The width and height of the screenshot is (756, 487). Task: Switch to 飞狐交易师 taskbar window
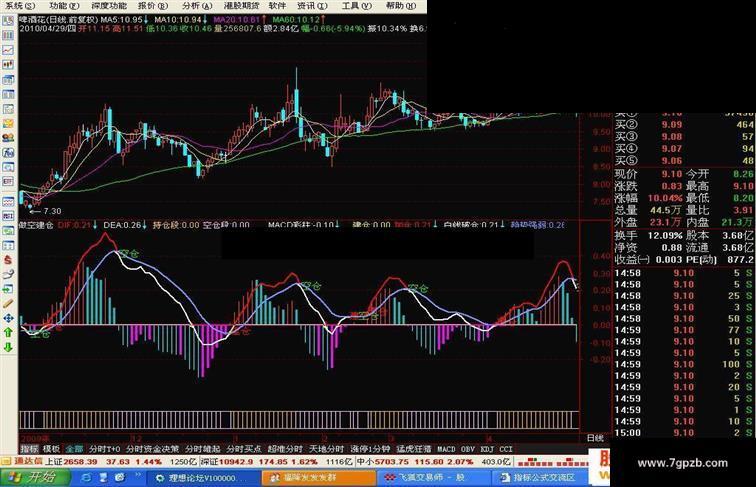click(x=433, y=478)
